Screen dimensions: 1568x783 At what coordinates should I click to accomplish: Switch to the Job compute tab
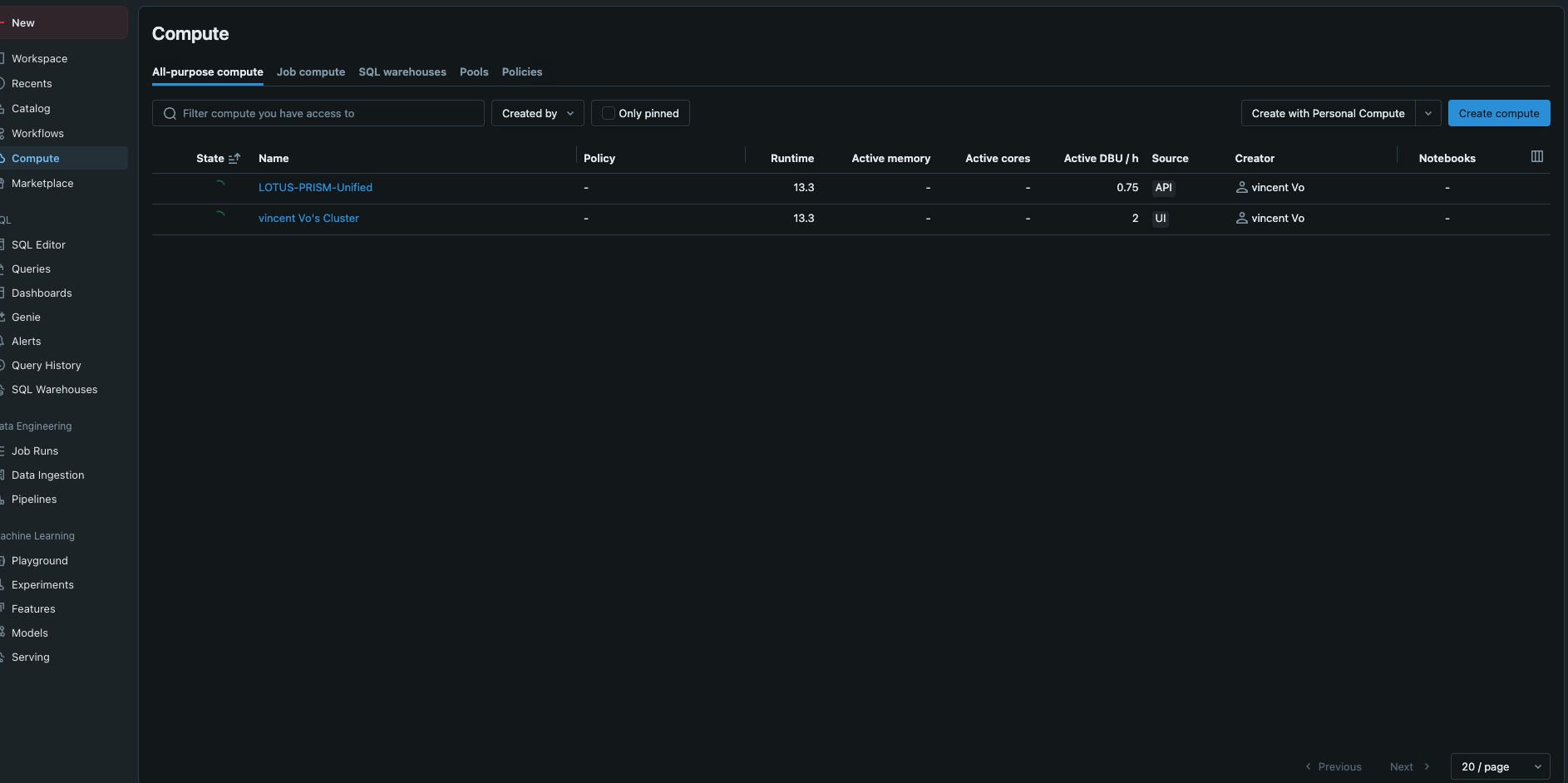tap(311, 72)
